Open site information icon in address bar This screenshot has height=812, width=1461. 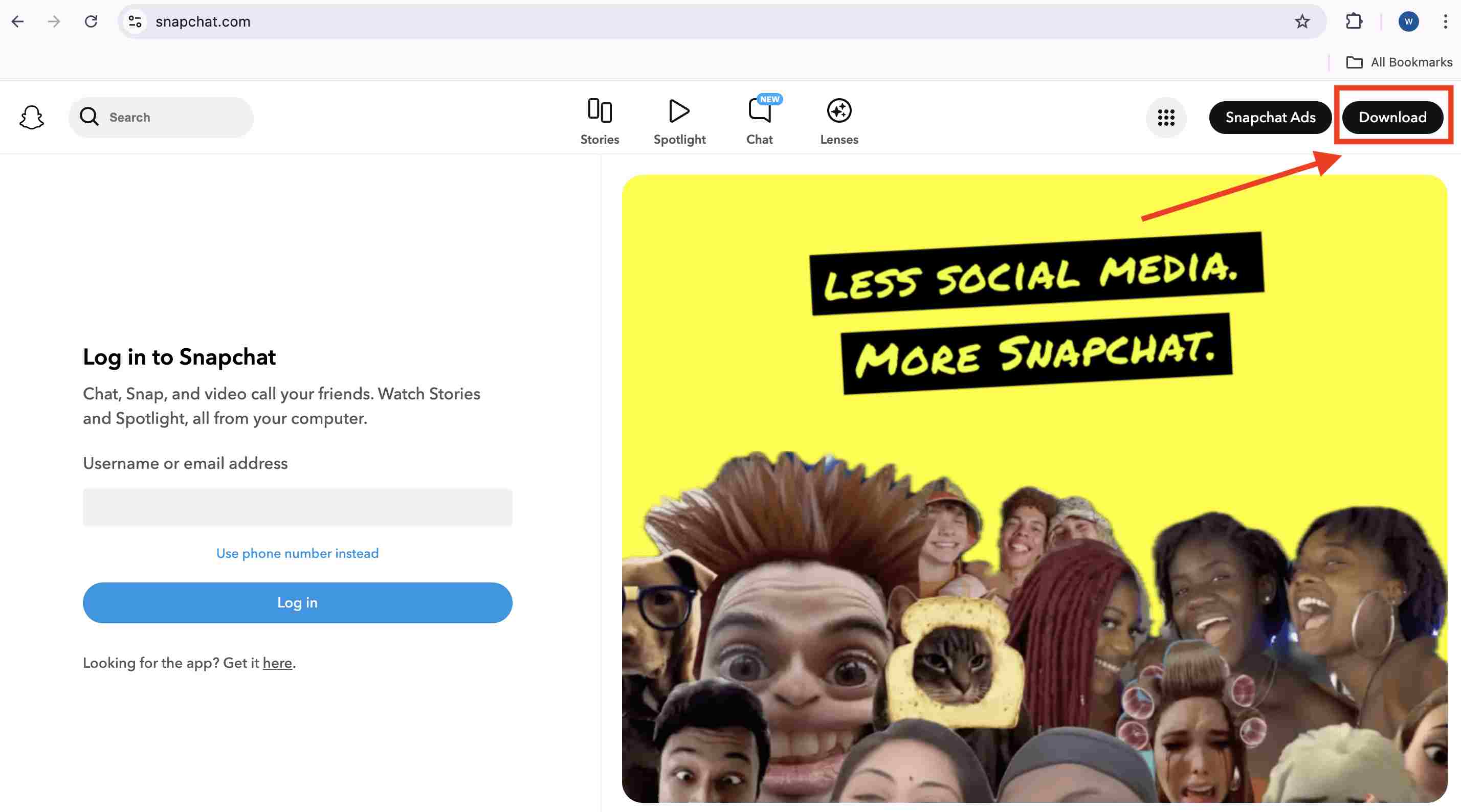[135, 21]
